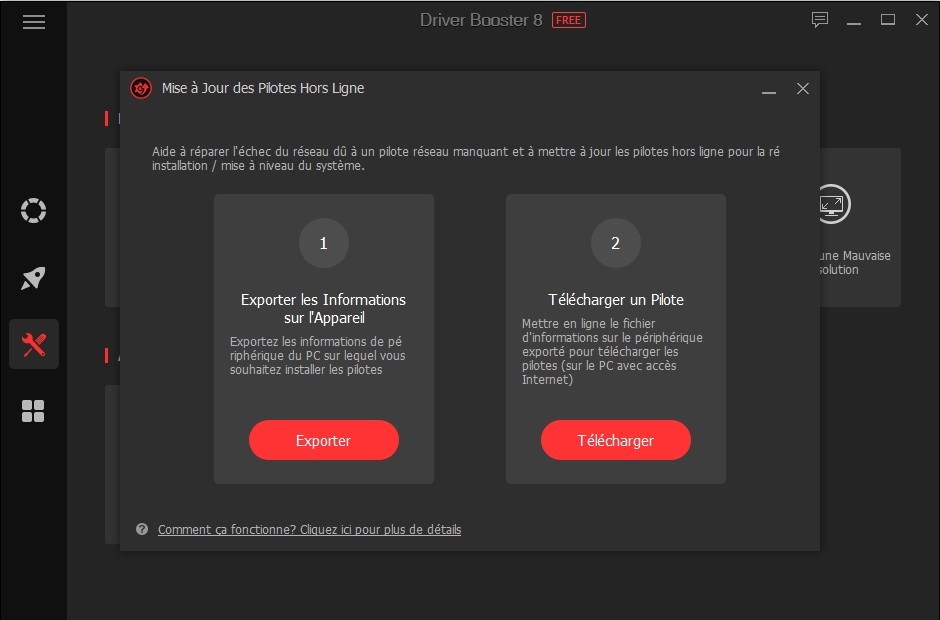Click the 'Exportez les informations' description text
940x620 pixels.
[318, 356]
